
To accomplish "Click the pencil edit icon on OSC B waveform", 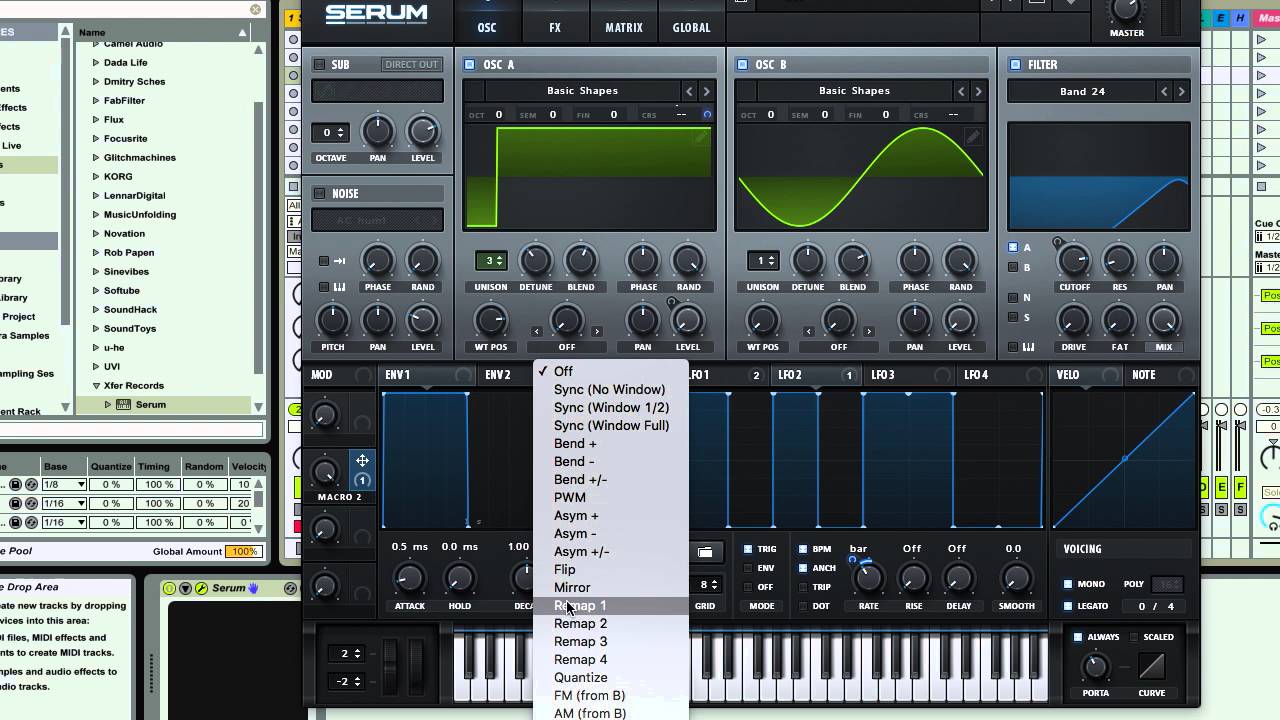I will pos(972,136).
